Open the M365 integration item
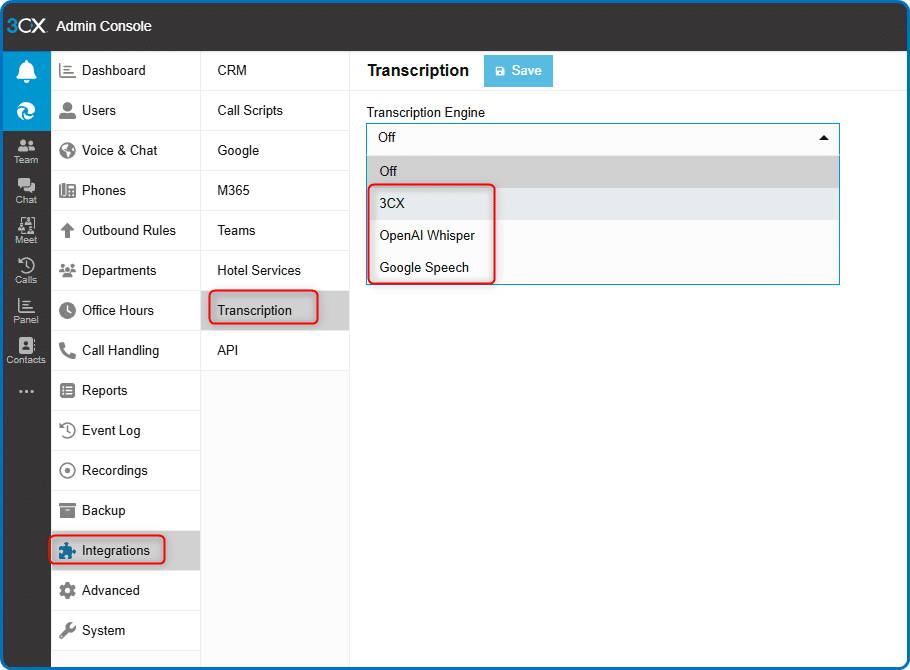910x670 pixels. pyautogui.click(x=275, y=190)
